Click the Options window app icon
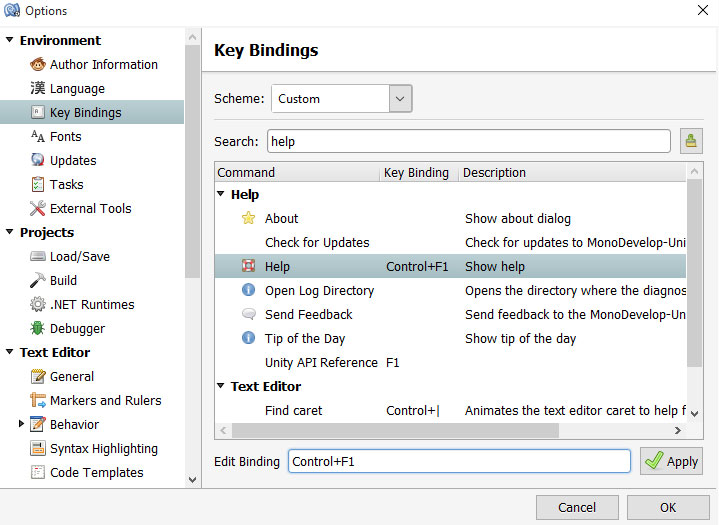The image size is (719, 525). pyautogui.click(x=12, y=10)
